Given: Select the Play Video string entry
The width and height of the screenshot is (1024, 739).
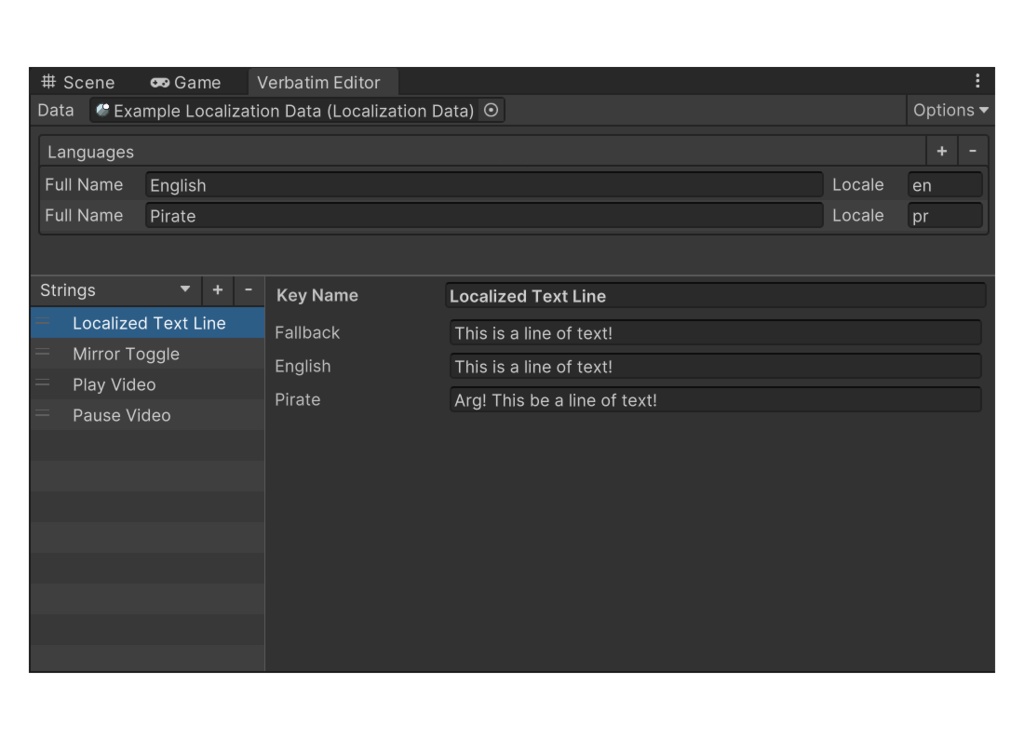Looking at the screenshot, I should click(120, 384).
